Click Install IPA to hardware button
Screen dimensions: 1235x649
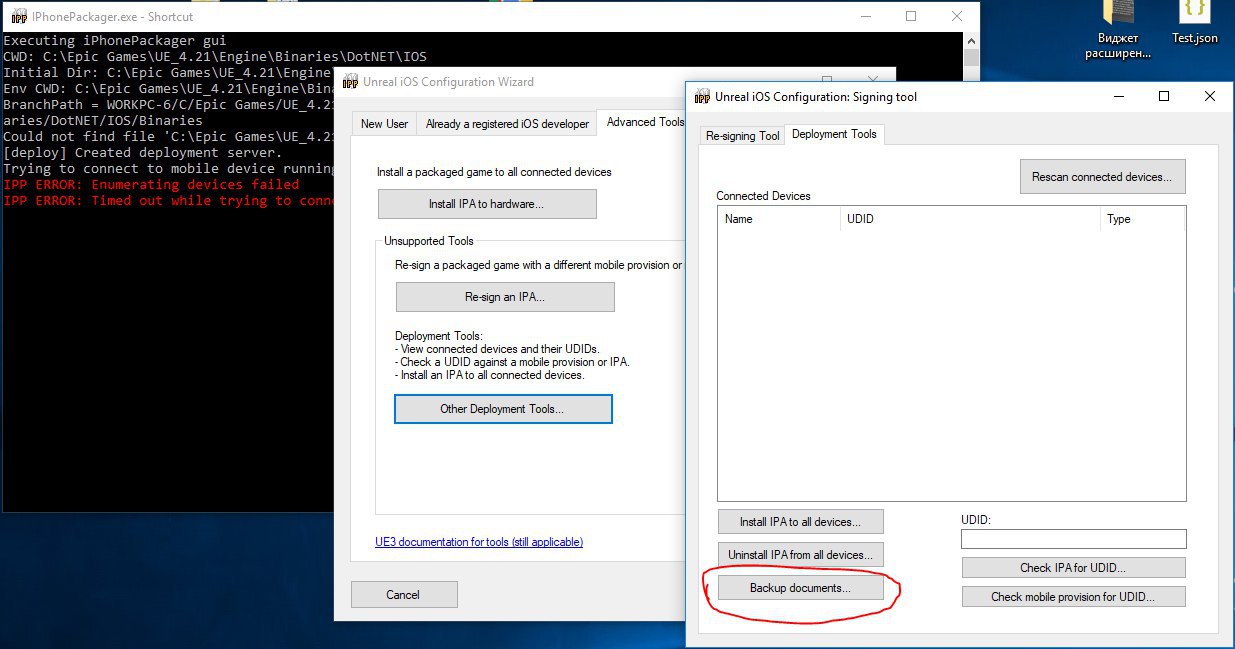point(487,204)
